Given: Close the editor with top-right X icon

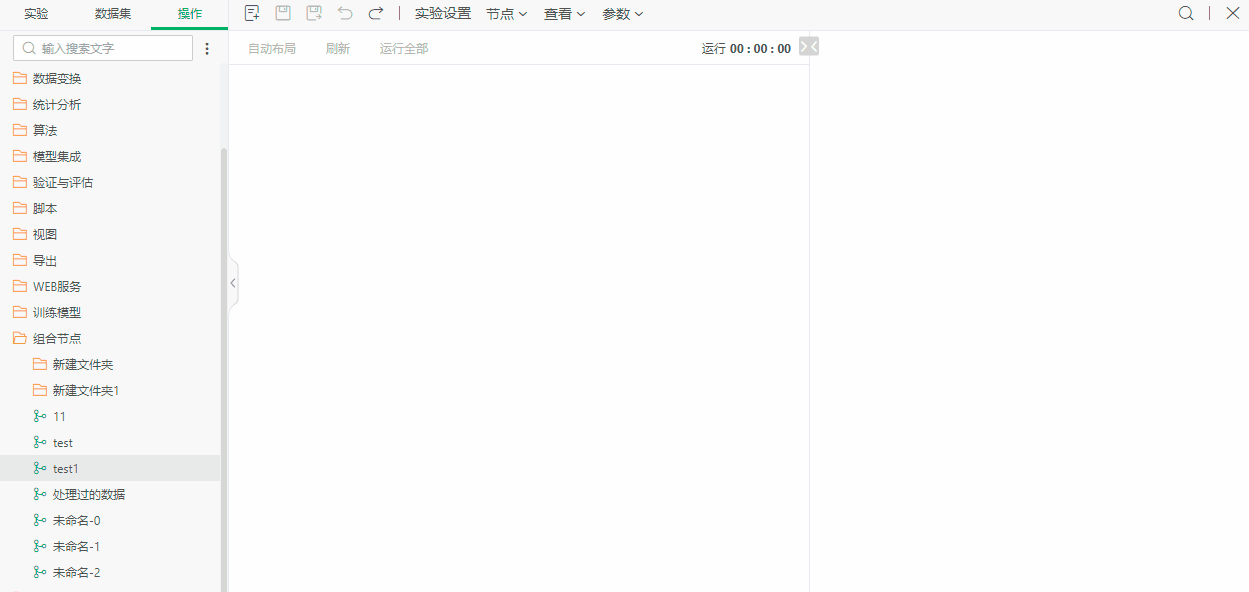Looking at the screenshot, I should [x=1233, y=13].
